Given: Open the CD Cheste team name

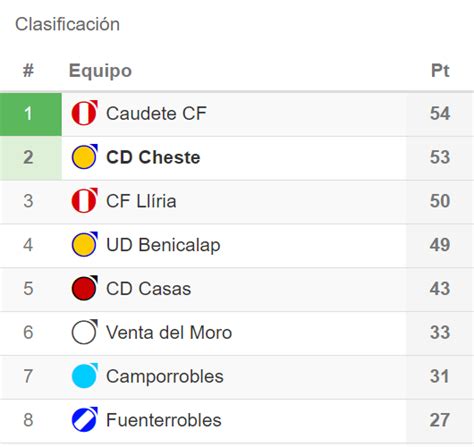Looking at the screenshot, I should (153, 157).
